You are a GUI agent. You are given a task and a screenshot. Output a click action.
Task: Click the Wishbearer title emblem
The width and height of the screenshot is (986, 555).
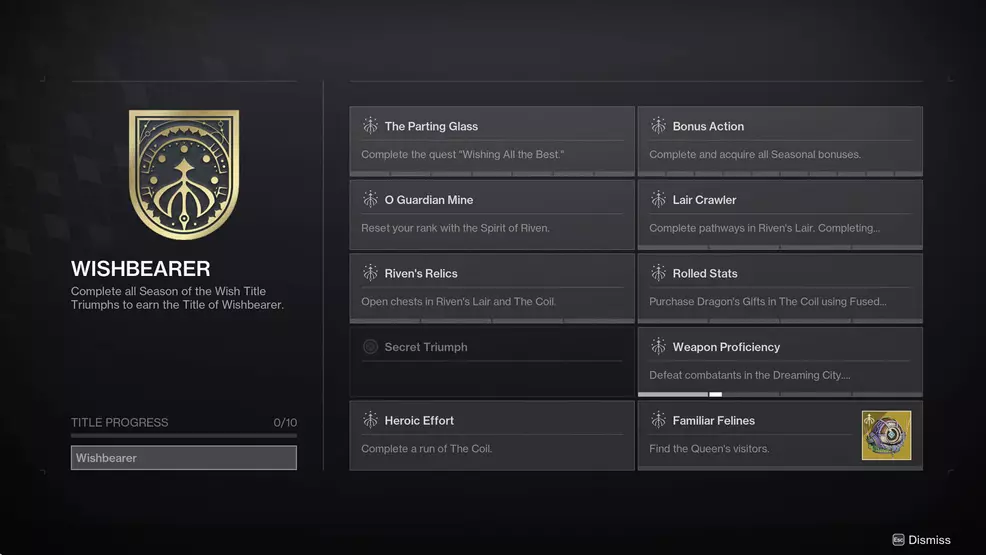[x=184, y=175]
